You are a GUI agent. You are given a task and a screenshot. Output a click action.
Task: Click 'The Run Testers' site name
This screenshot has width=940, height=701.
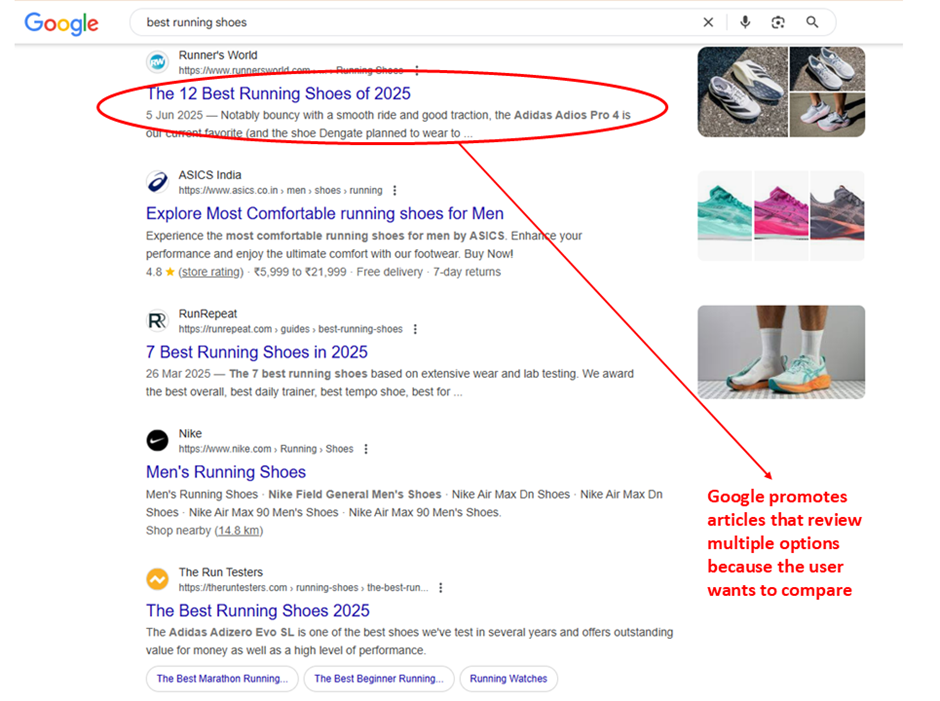221,572
